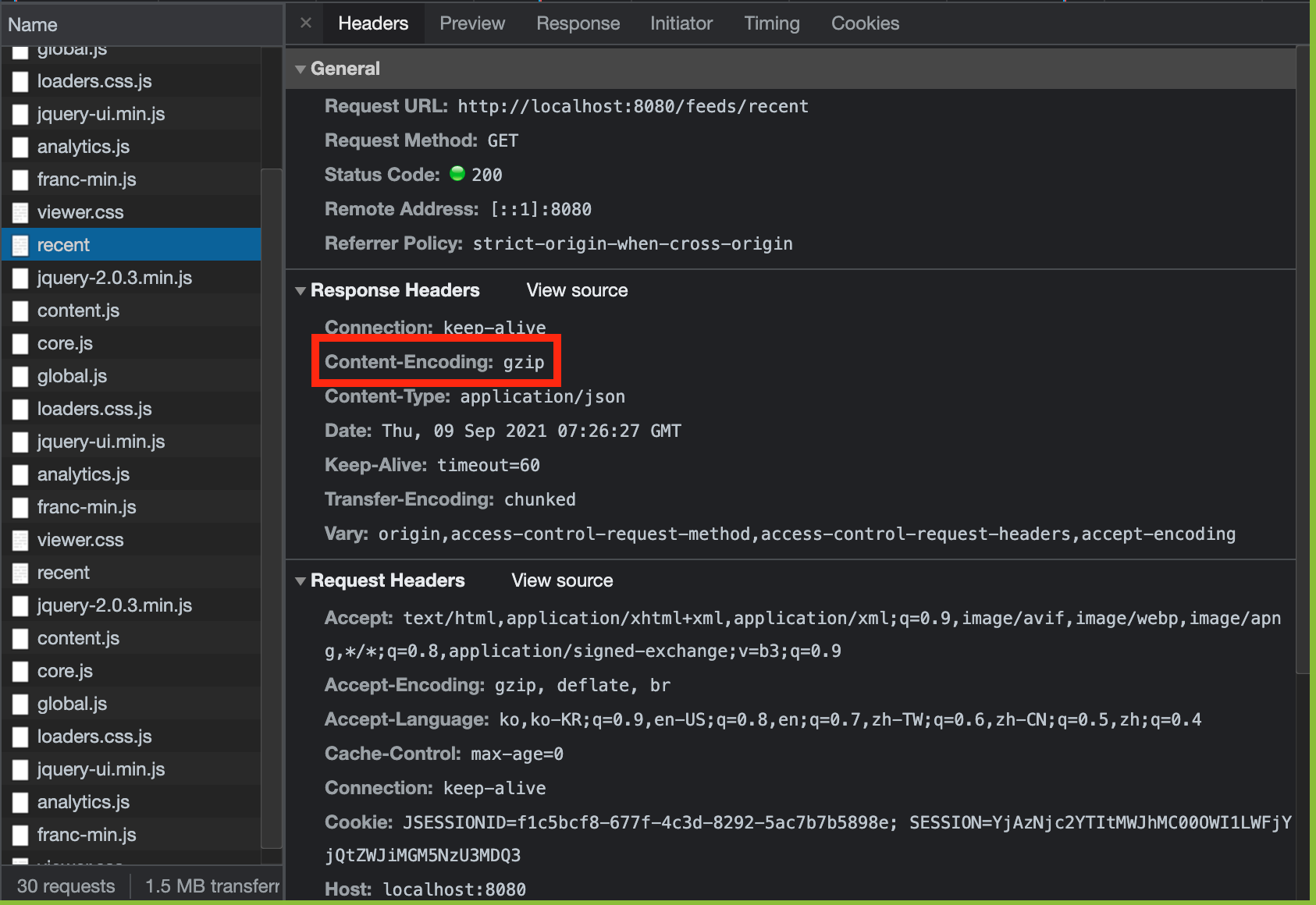
Task: Click the document icon beside loaders.css.js
Action: pyautogui.click(x=20, y=80)
